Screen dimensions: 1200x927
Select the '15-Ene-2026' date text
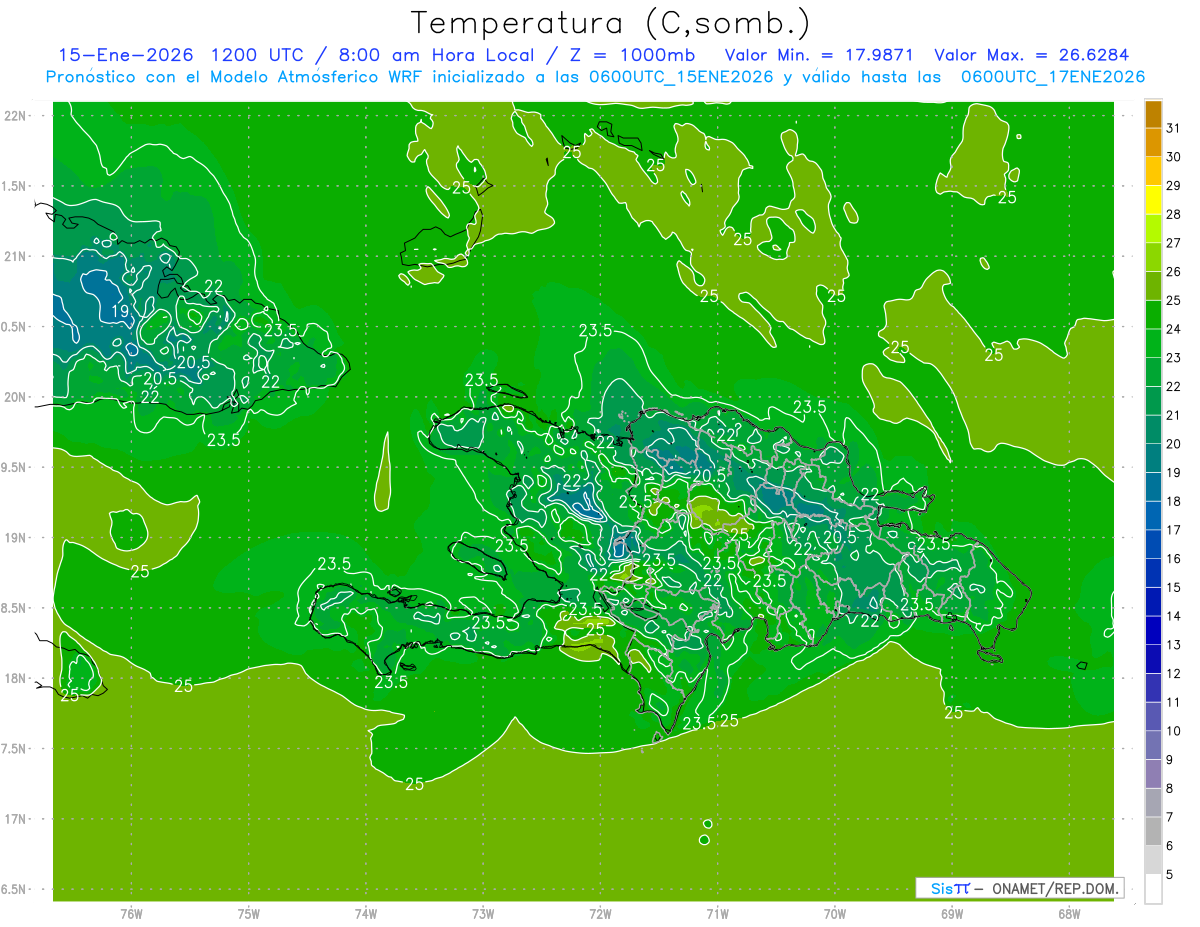point(126,55)
